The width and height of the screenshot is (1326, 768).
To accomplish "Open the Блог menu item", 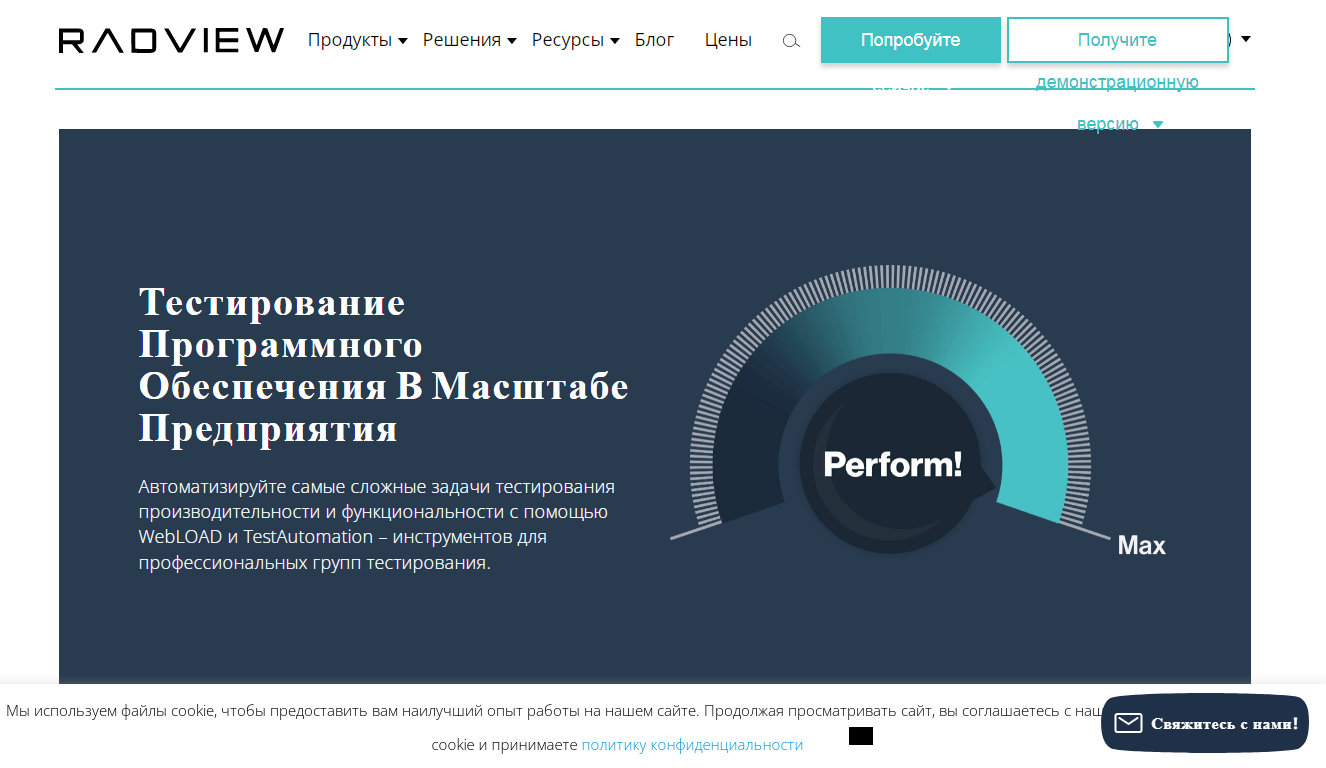I will [x=655, y=40].
